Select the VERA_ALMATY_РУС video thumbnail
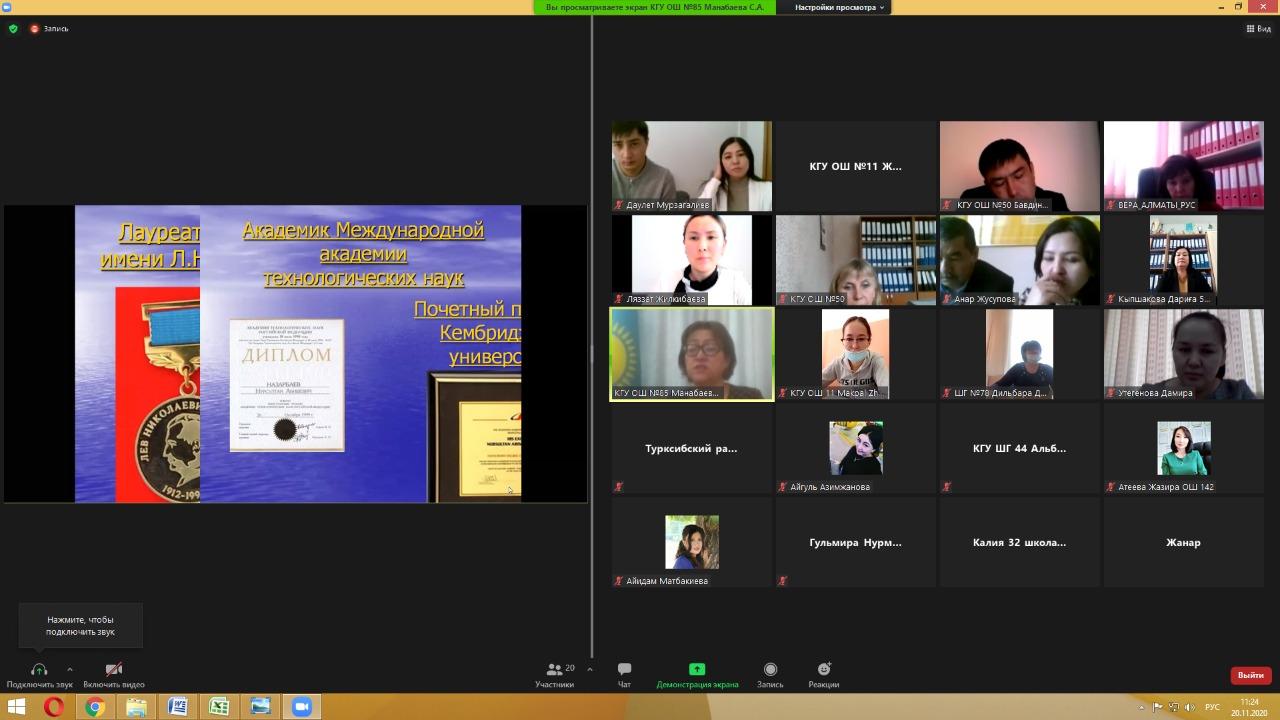The height and width of the screenshot is (720, 1280). click(1183, 166)
